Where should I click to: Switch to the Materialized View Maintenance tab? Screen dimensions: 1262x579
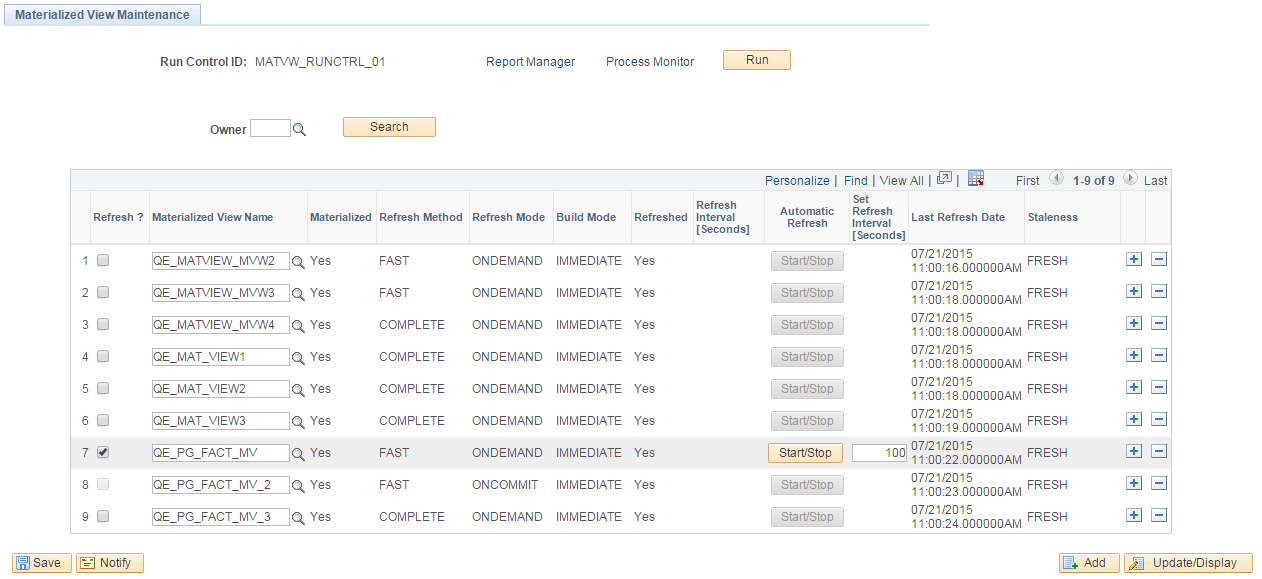pyautogui.click(x=100, y=14)
